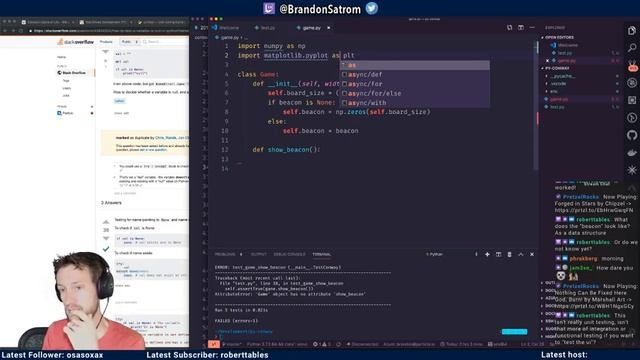Switch to the Welcome editor tab

tap(225, 28)
